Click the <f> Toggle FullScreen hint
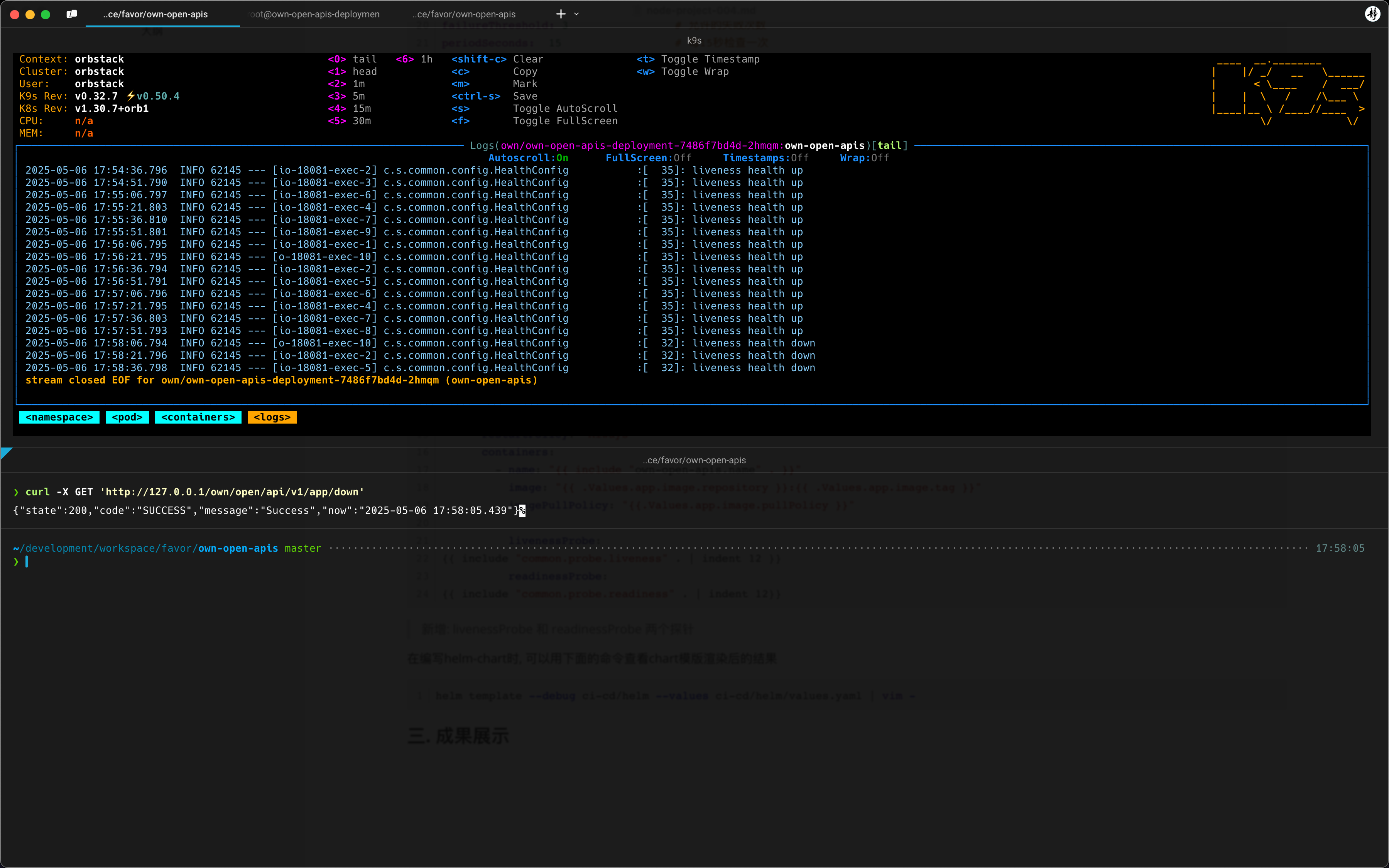 [534, 120]
